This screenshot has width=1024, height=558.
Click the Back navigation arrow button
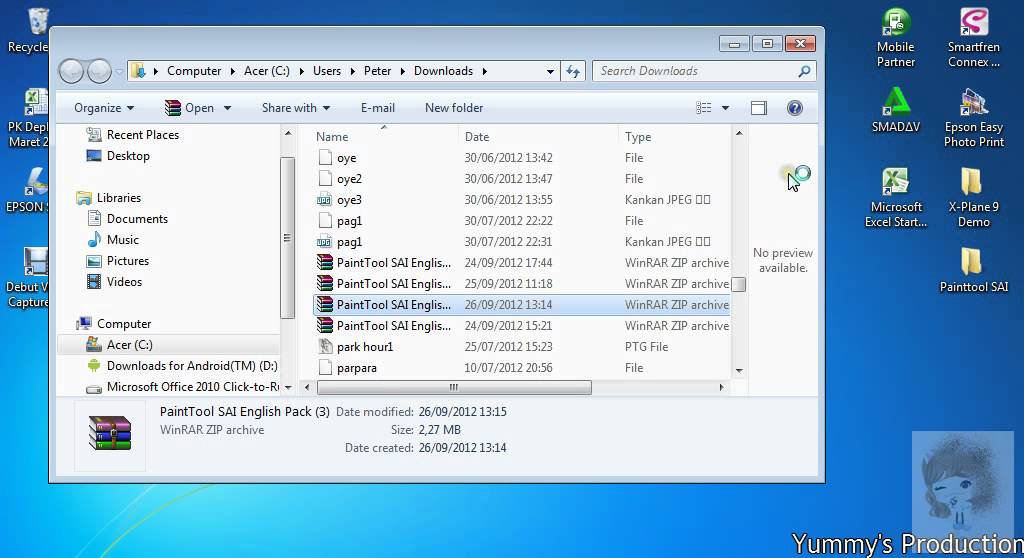71,71
